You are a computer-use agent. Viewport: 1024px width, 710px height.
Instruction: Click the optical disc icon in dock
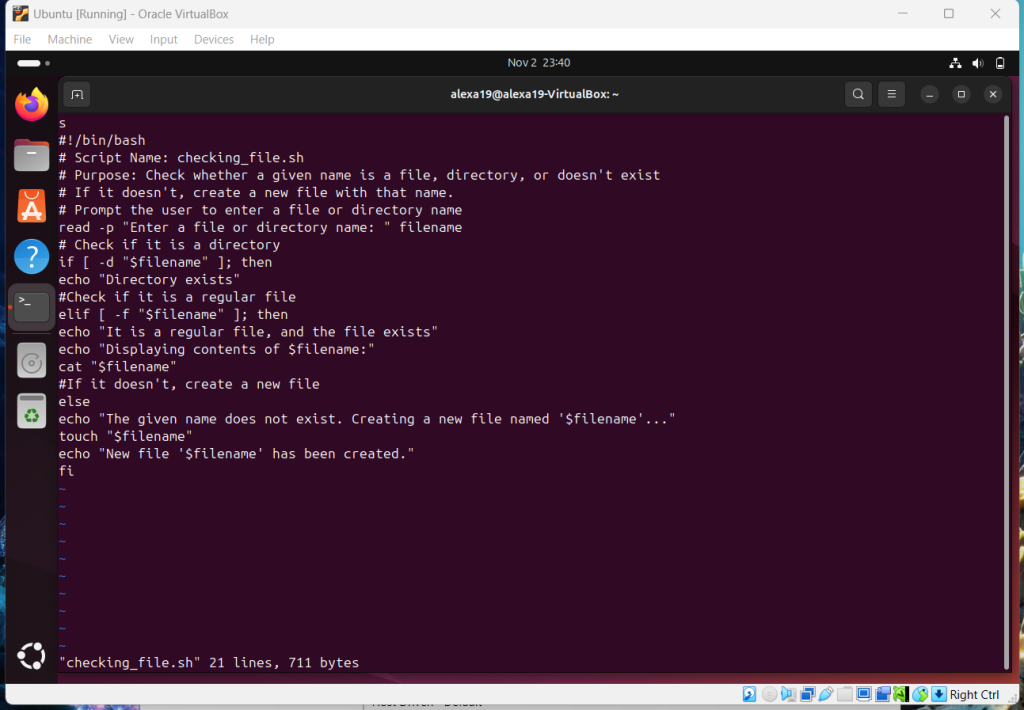click(32, 360)
